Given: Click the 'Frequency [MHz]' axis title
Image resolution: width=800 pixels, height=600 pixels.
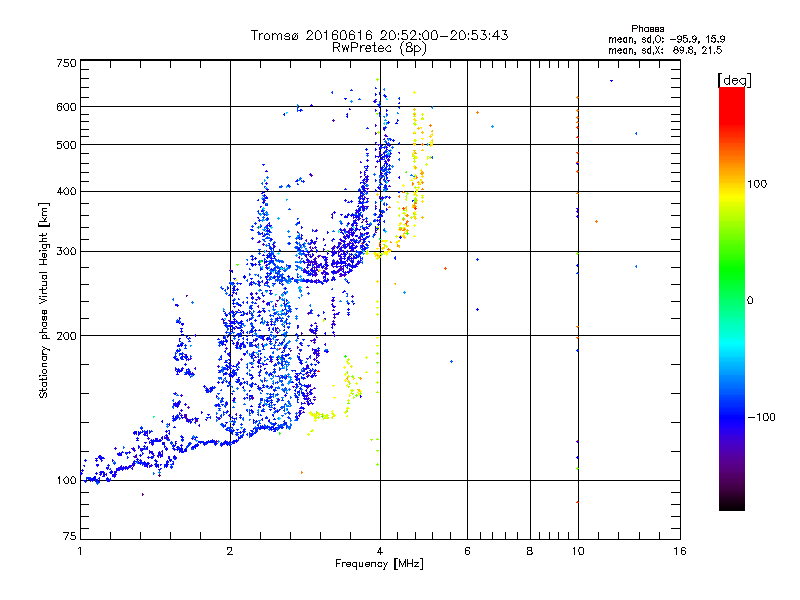Looking at the screenshot, I should coord(379,564).
